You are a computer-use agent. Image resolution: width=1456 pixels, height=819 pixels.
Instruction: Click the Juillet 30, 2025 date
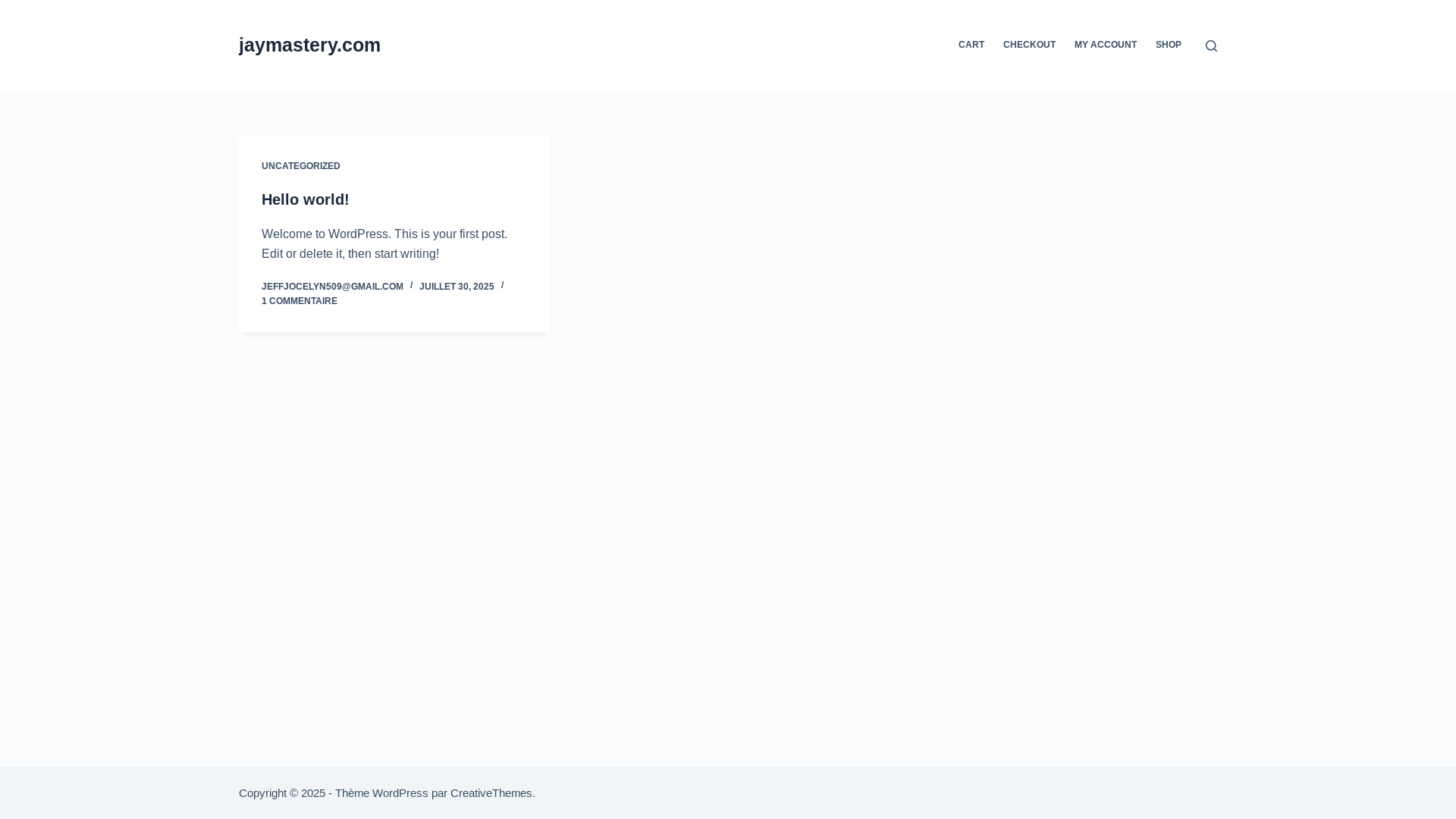(456, 287)
